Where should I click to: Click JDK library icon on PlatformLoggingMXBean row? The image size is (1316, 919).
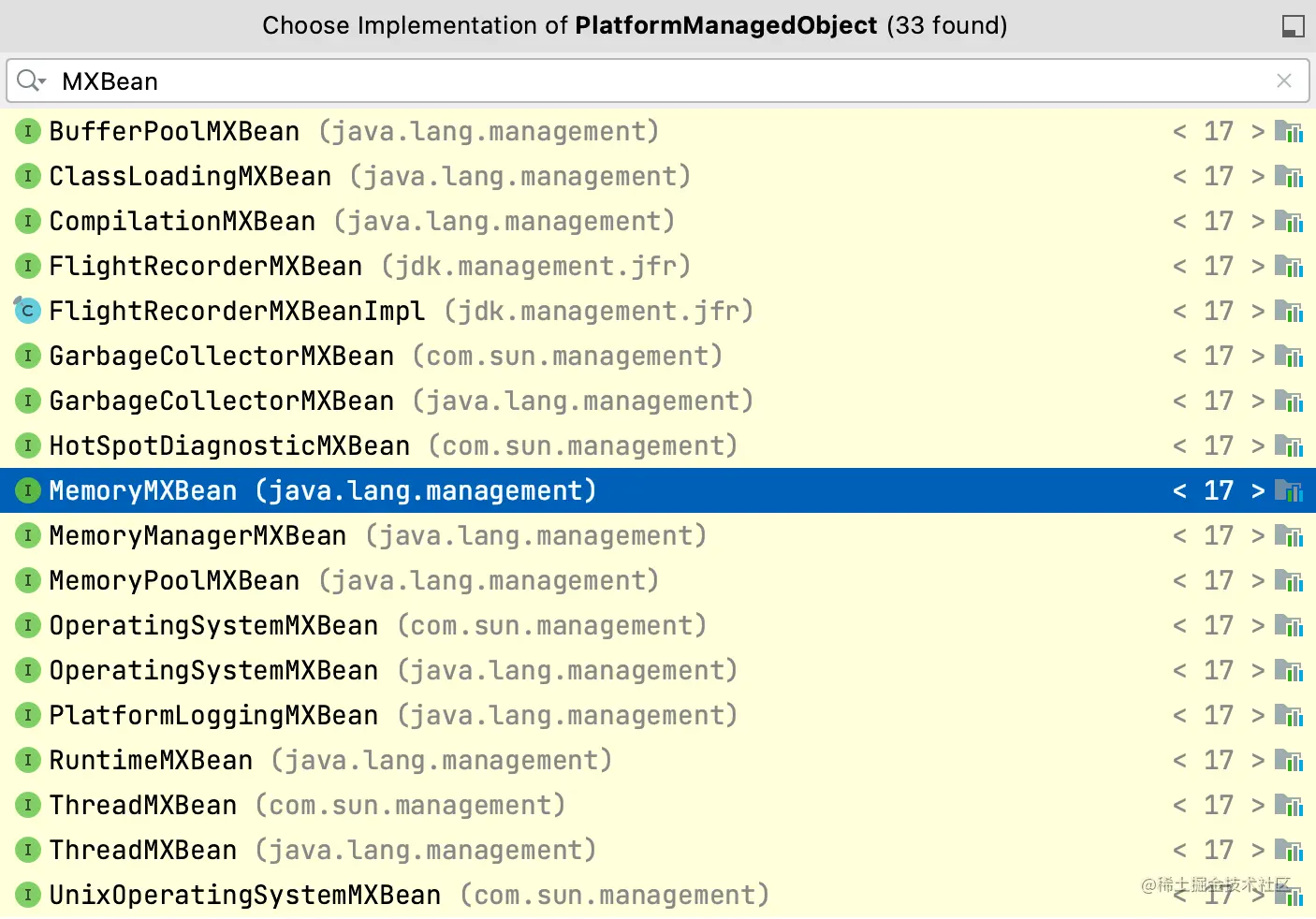pyautogui.click(x=1289, y=715)
